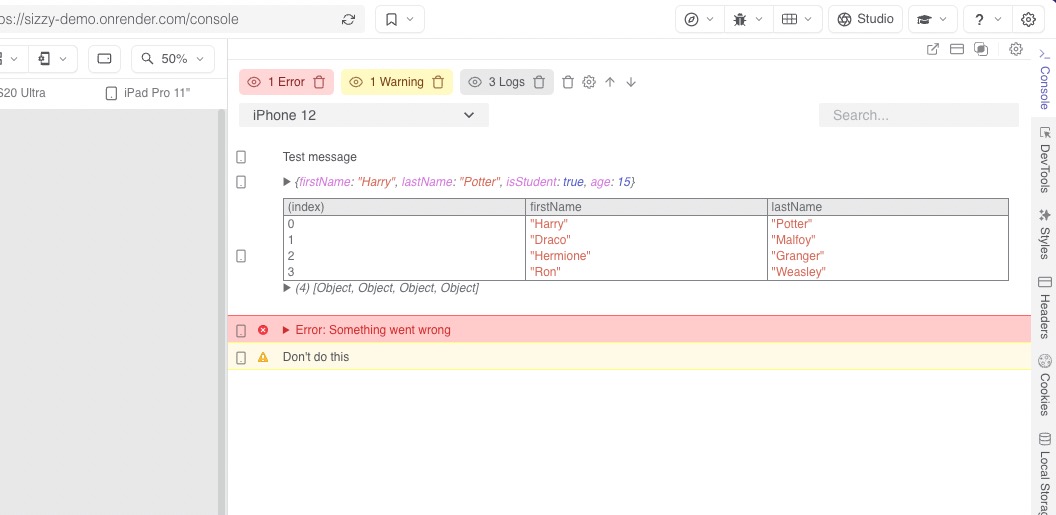Click the graduation cap tutorials icon

pos(932,19)
